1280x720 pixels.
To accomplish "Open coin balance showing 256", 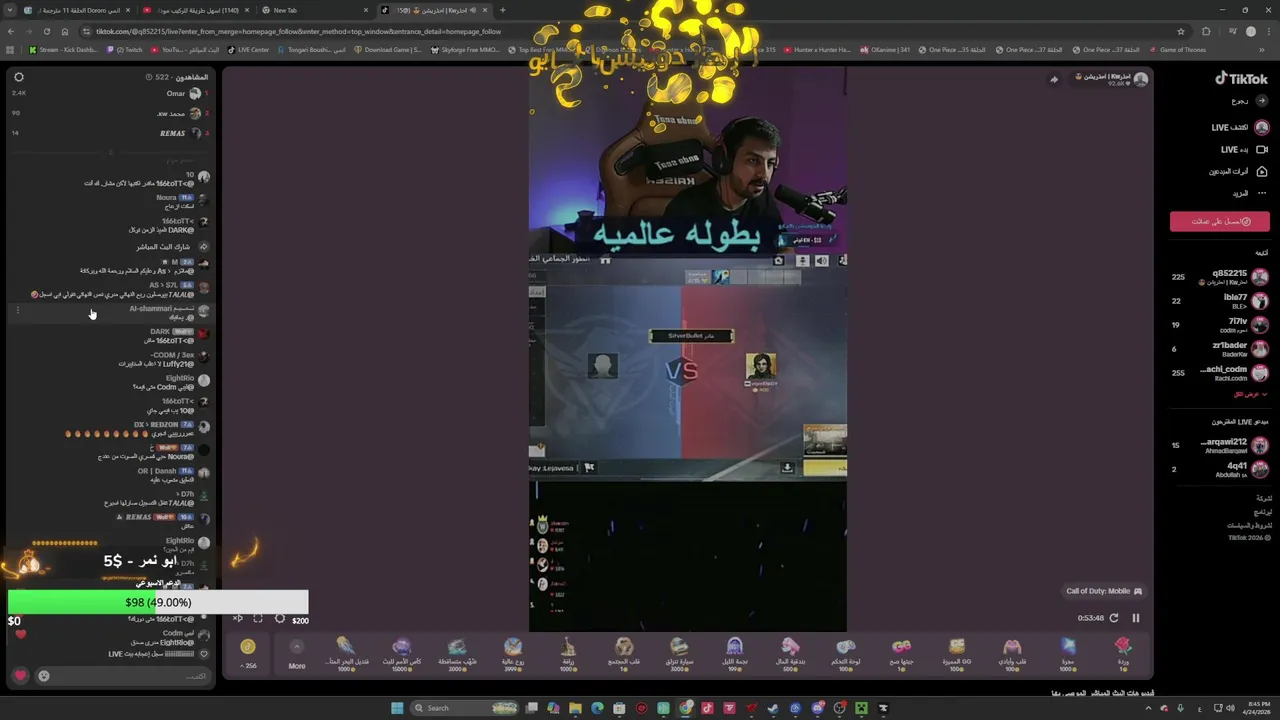I will 248,653.
